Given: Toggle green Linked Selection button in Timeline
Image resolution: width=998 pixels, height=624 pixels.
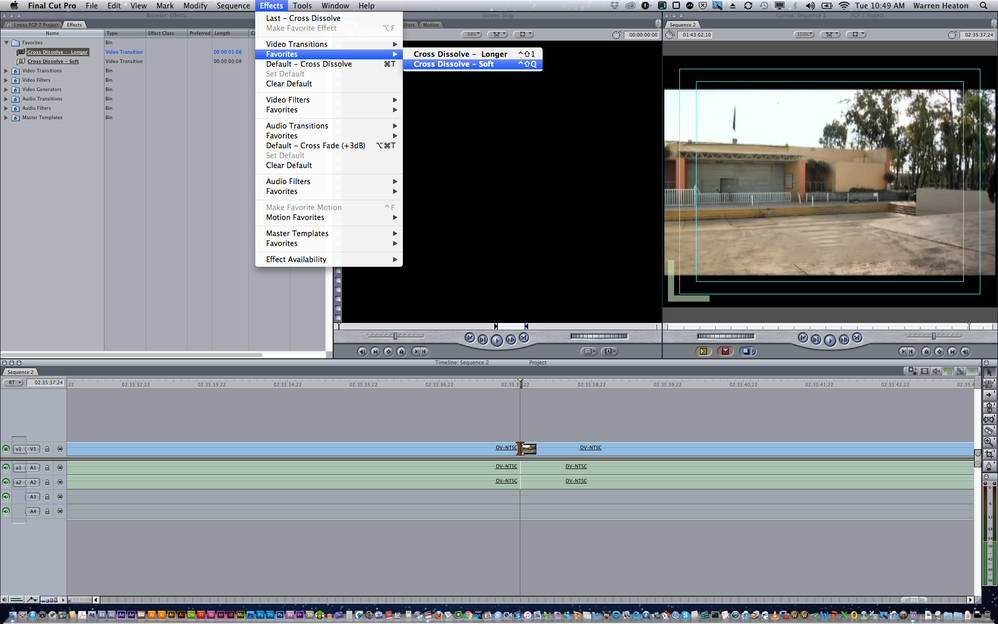Looking at the screenshot, I should point(947,371).
